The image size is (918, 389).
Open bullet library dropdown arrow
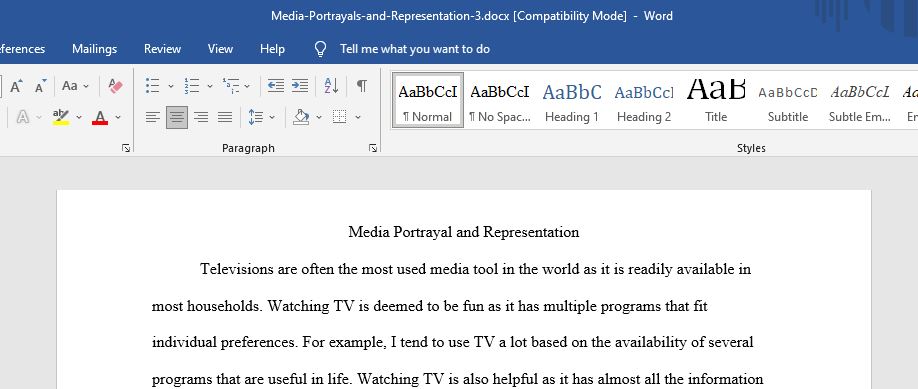[171, 87]
